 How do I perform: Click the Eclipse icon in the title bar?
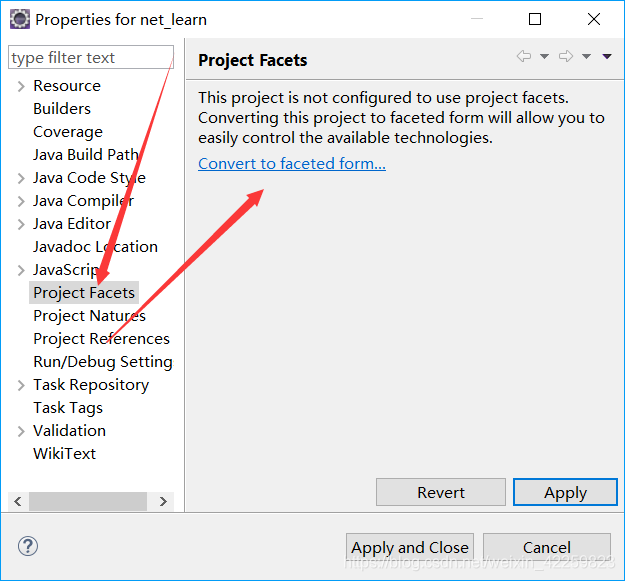point(20,19)
